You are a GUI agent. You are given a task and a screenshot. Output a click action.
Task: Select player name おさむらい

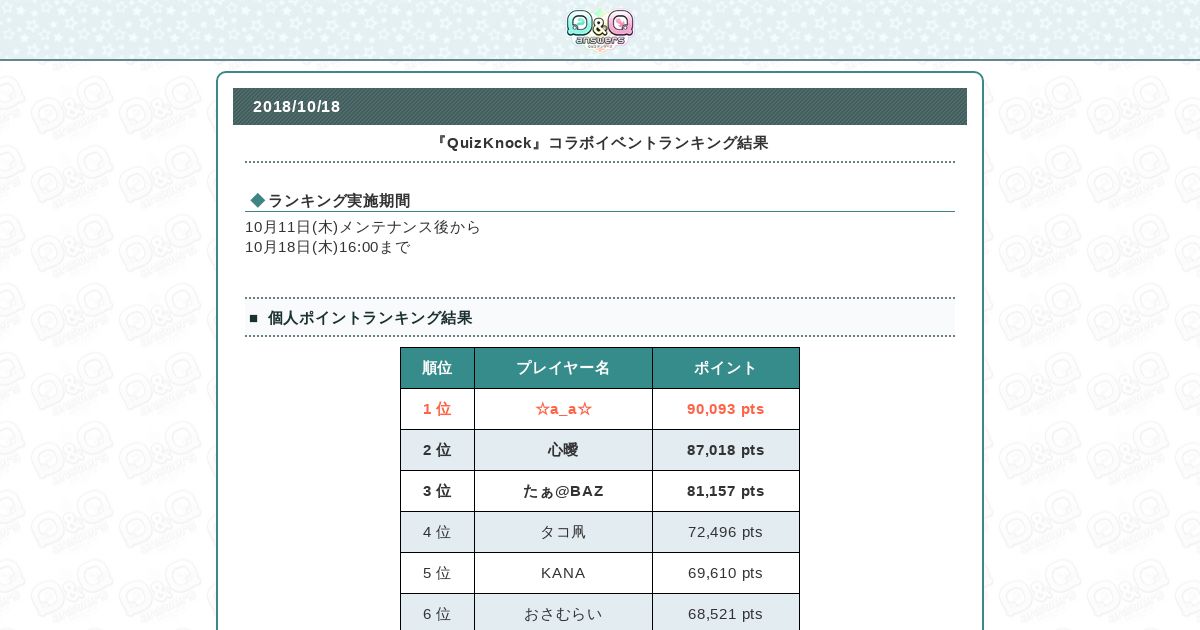click(x=563, y=612)
